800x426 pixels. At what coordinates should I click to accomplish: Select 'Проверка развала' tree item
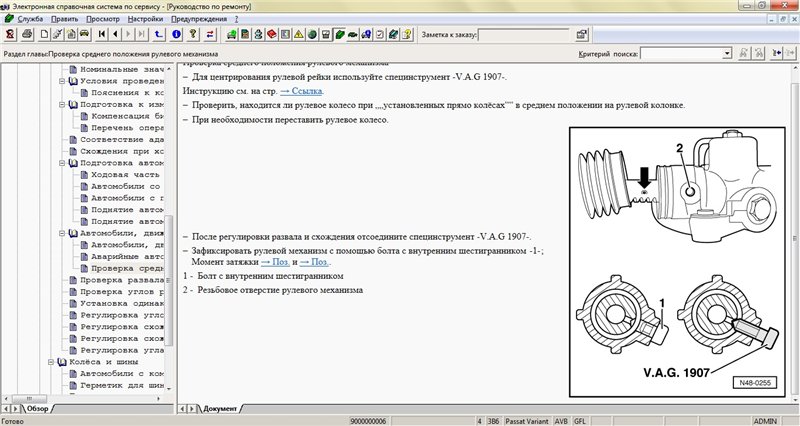point(122,280)
